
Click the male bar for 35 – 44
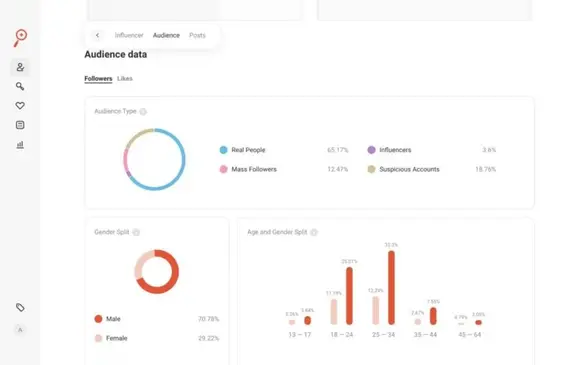pos(433,316)
